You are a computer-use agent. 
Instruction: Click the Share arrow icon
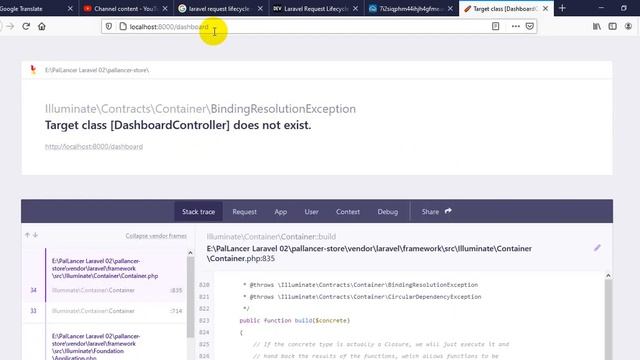coord(448,211)
